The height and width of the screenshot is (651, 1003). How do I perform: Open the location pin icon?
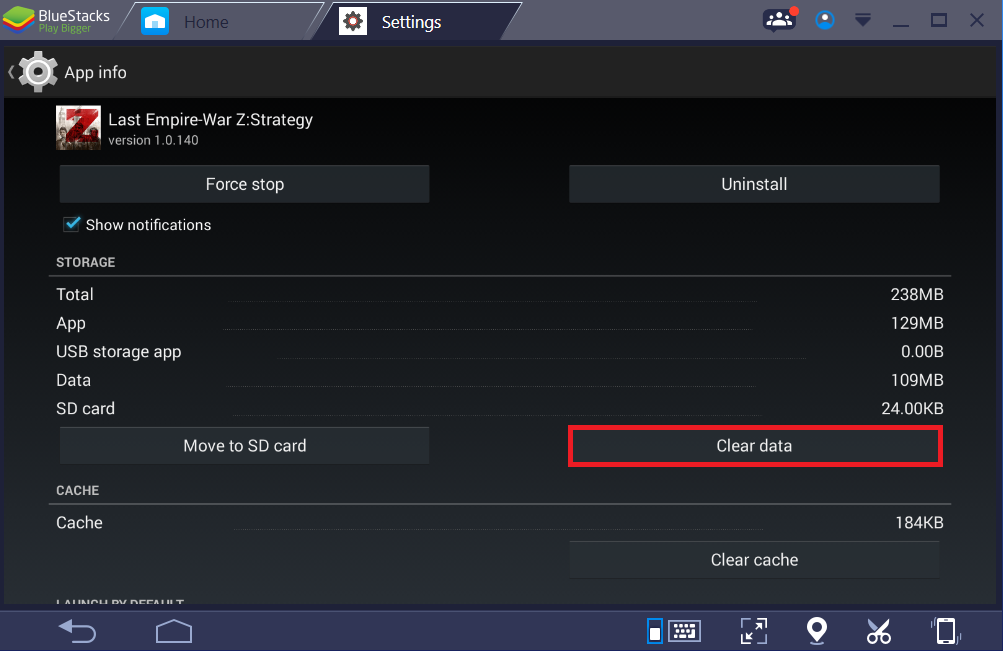(x=817, y=631)
